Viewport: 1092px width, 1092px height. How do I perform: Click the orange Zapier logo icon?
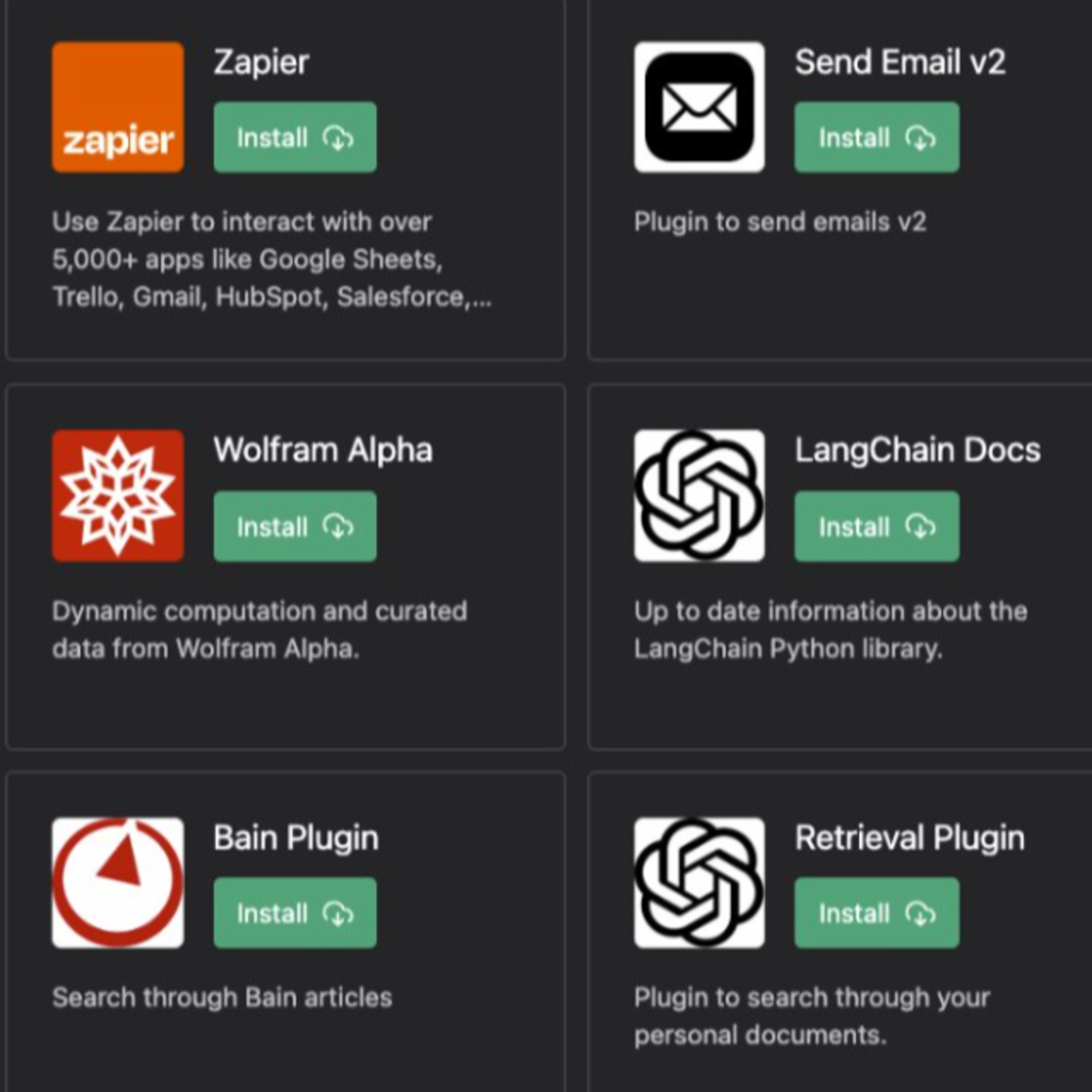point(118,107)
